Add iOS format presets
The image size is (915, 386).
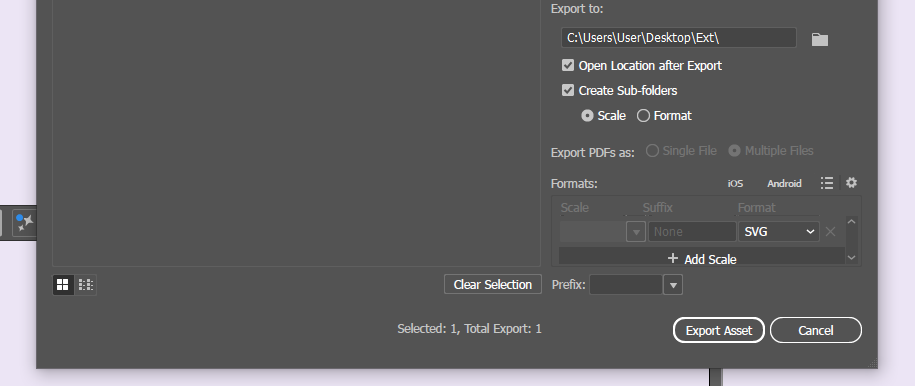click(735, 183)
